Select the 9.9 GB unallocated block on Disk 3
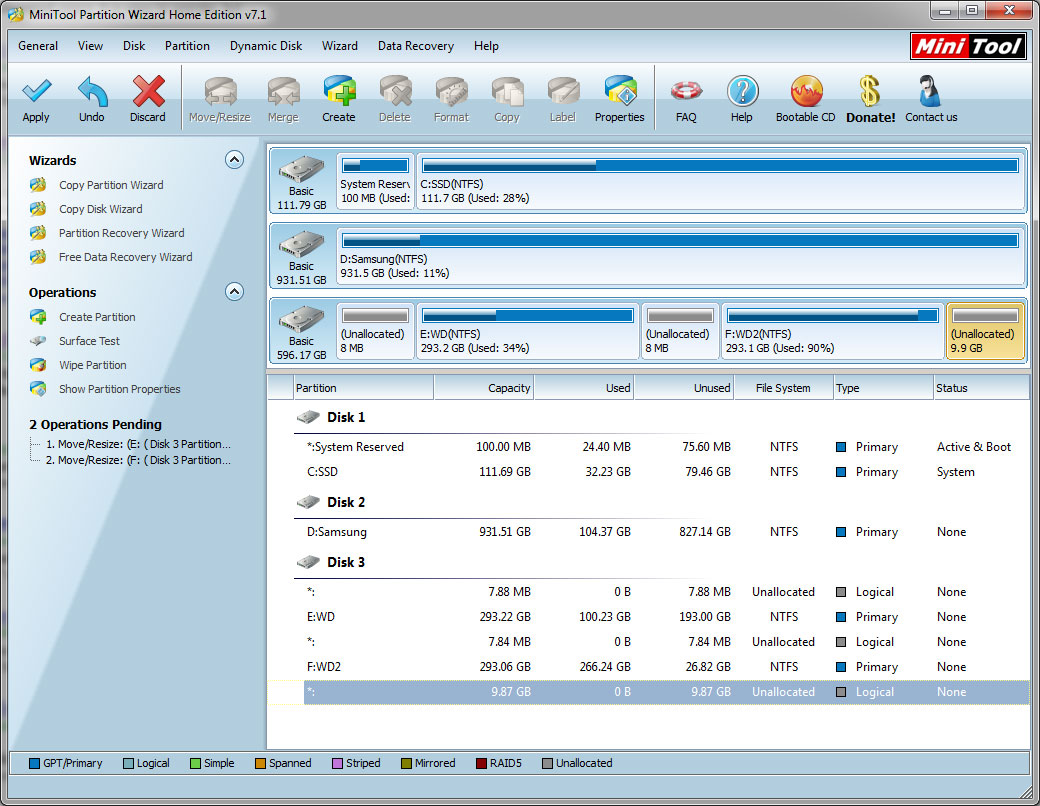The width and height of the screenshot is (1040, 806). [985, 332]
